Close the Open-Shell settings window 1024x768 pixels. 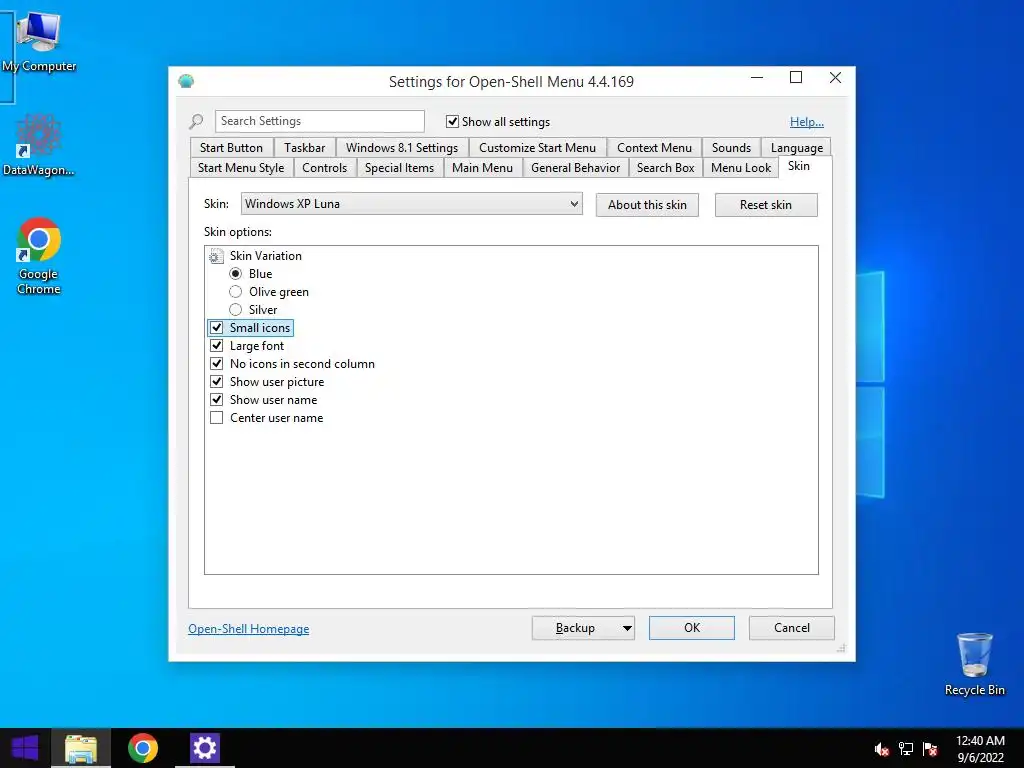835,78
